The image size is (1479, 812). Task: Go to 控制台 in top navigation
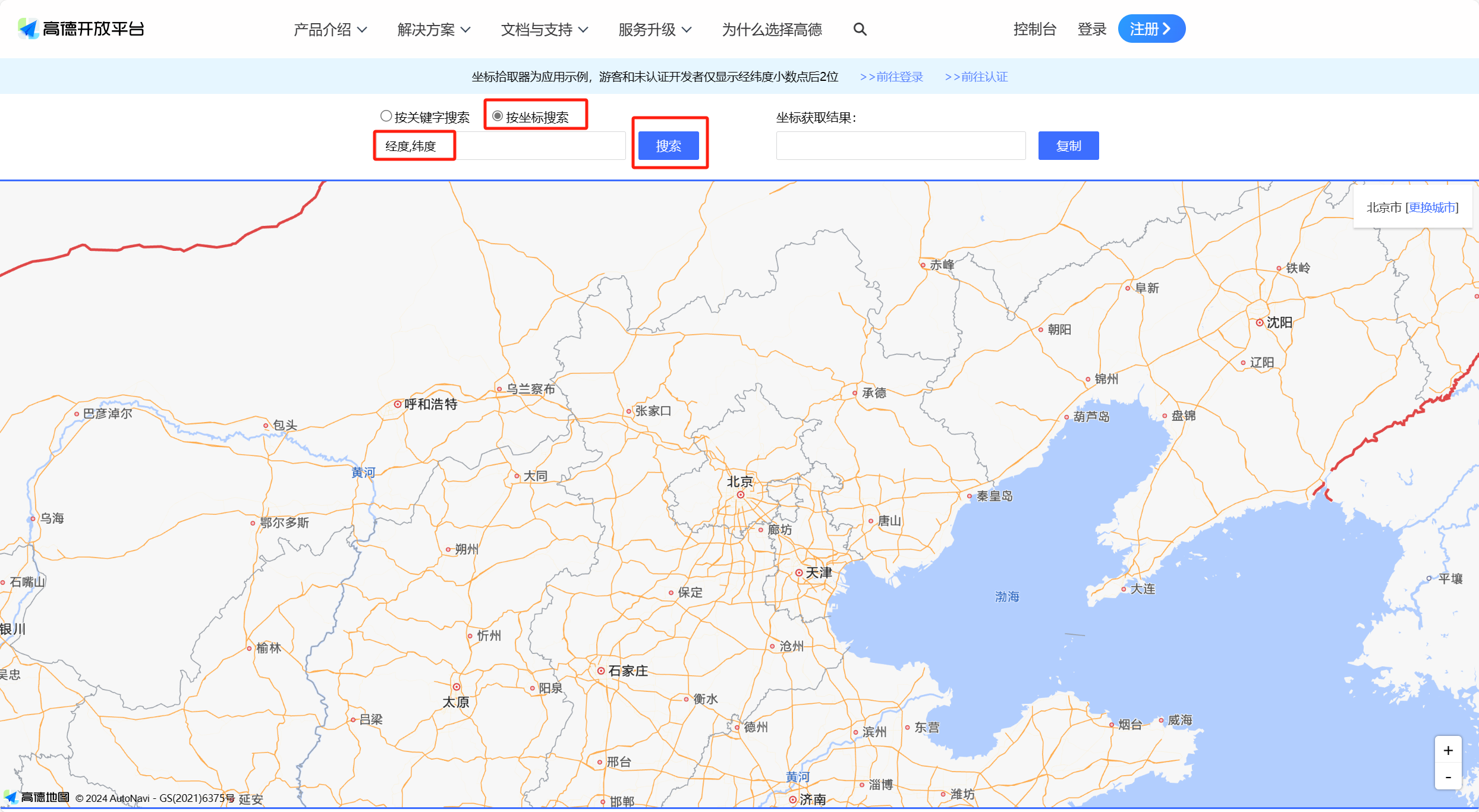click(x=1034, y=29)
